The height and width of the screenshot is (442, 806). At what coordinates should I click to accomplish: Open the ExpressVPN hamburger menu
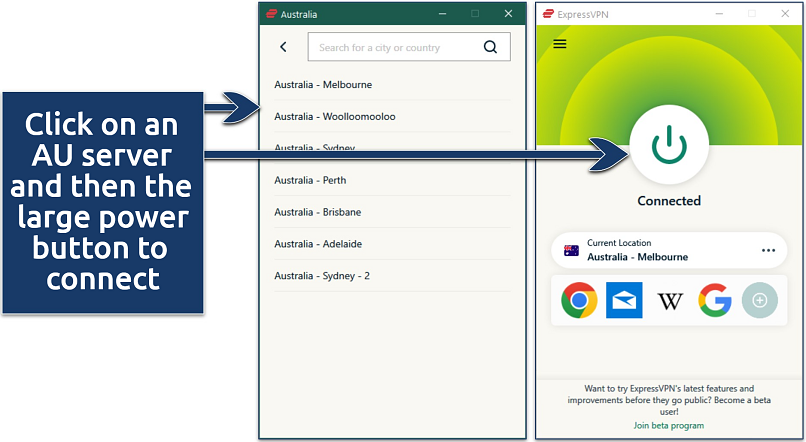pyautogui.click(x=560, y=44)
